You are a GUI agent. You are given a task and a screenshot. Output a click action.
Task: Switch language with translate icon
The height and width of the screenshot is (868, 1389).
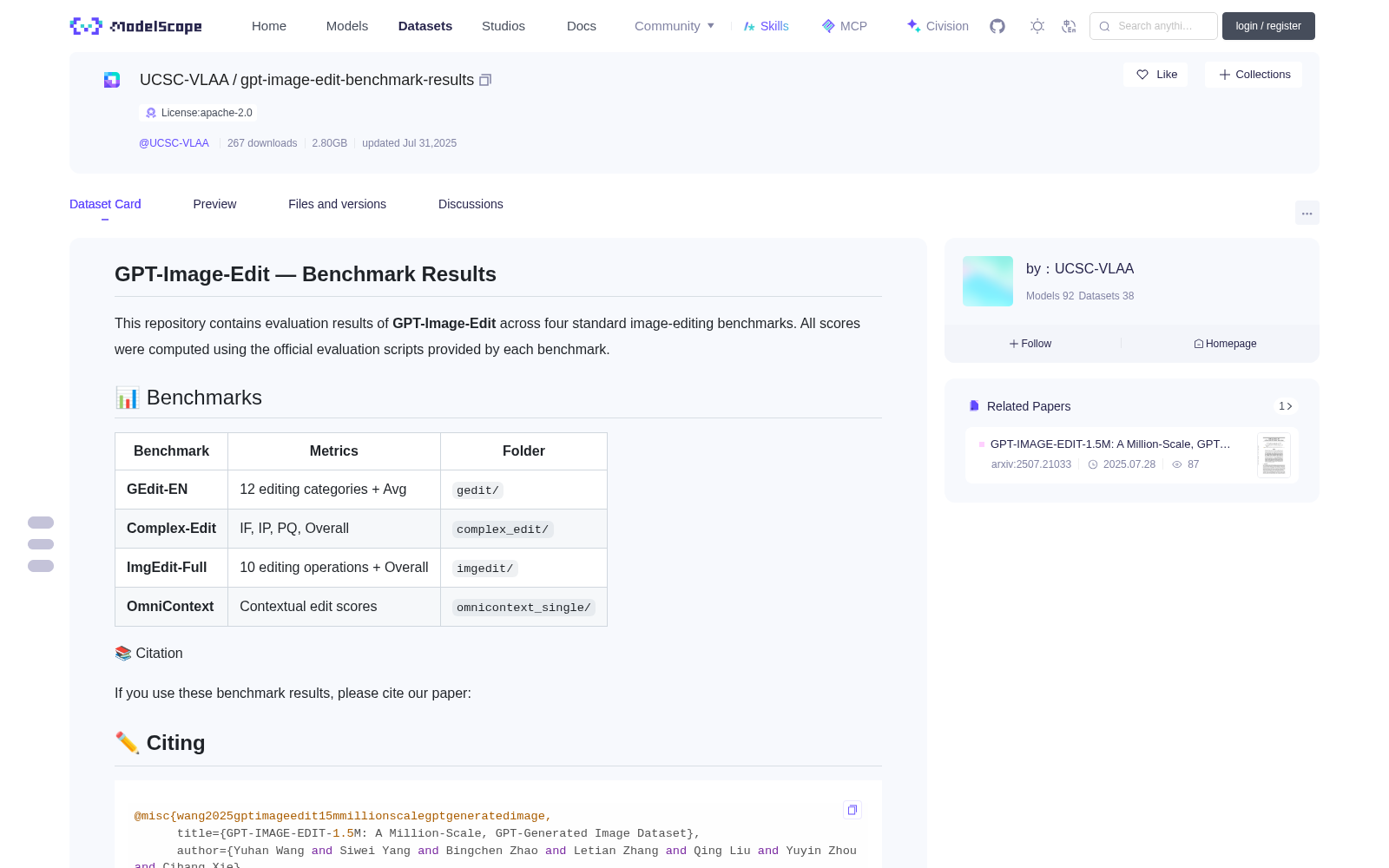[x=1069, y=26]
